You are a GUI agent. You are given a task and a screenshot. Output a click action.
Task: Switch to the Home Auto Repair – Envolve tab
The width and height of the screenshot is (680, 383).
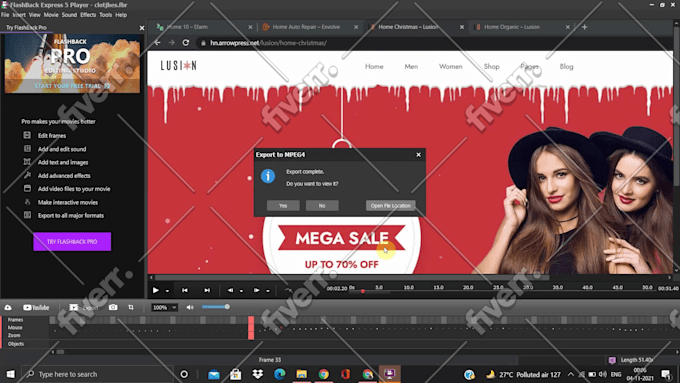[x=306, y=27]
